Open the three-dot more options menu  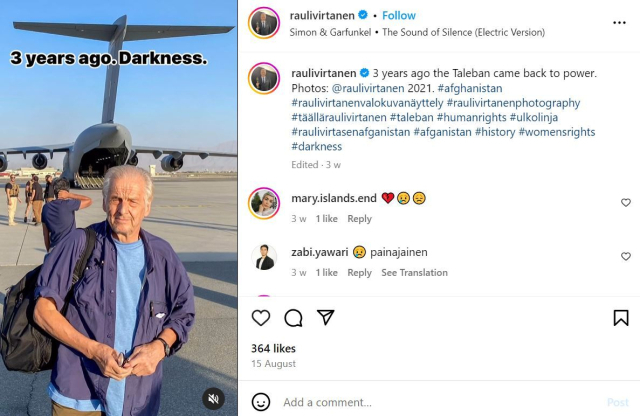tap(619, 22)
